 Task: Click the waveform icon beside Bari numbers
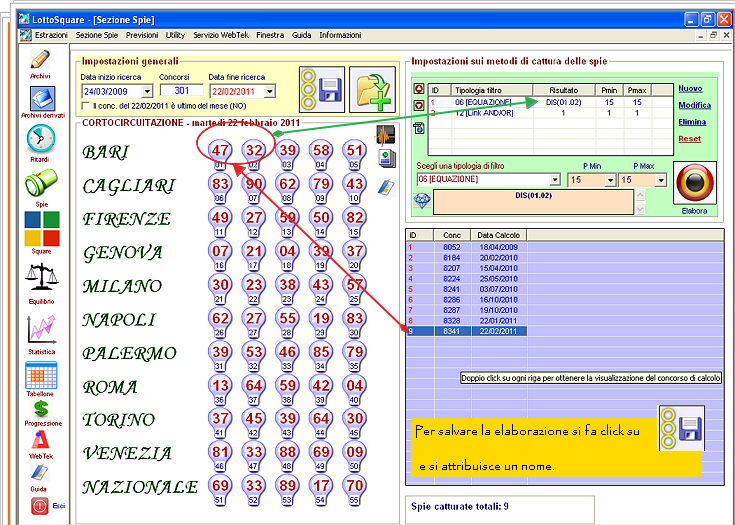pyautogui.click(x=385, y=135)
